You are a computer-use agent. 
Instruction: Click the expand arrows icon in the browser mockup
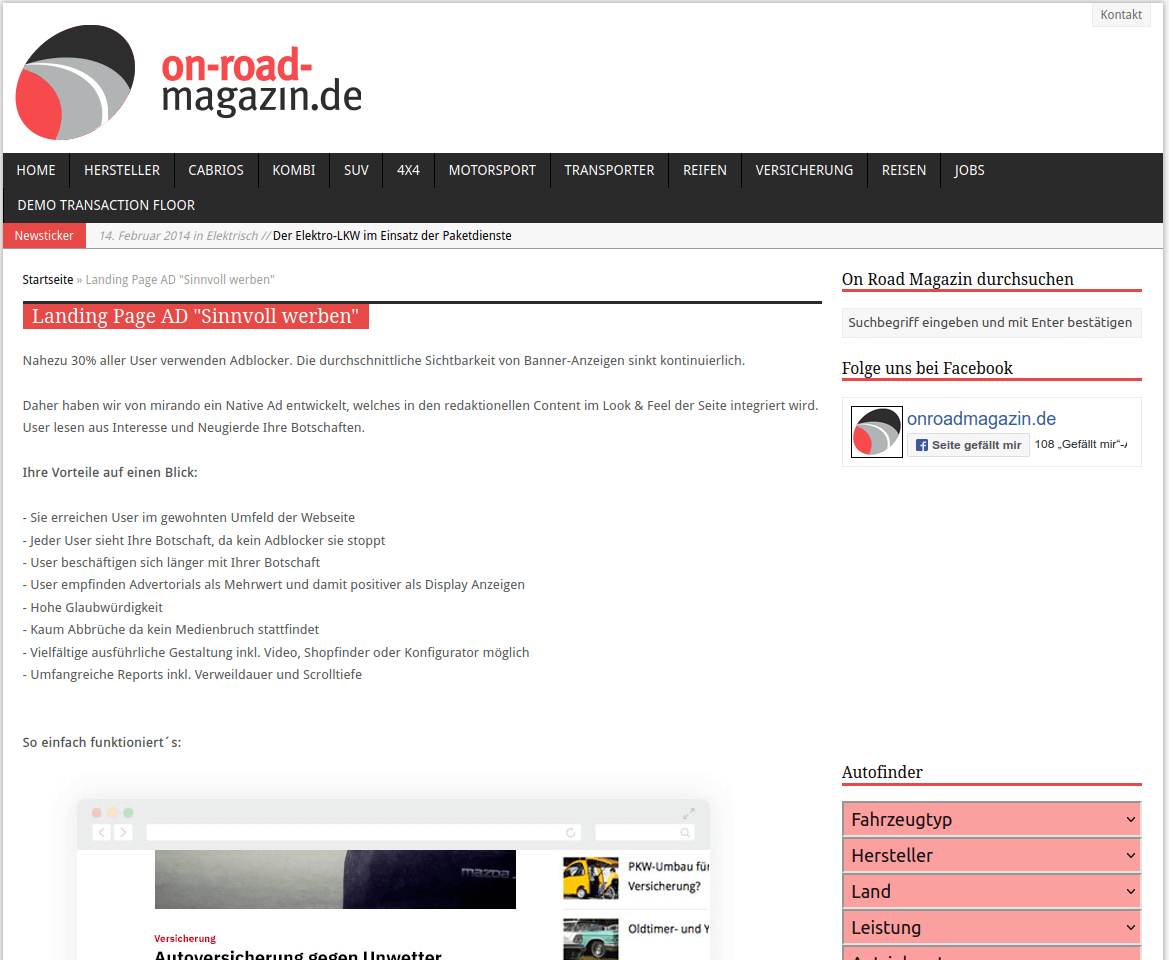pyautogui.click(x=688, y=813)
